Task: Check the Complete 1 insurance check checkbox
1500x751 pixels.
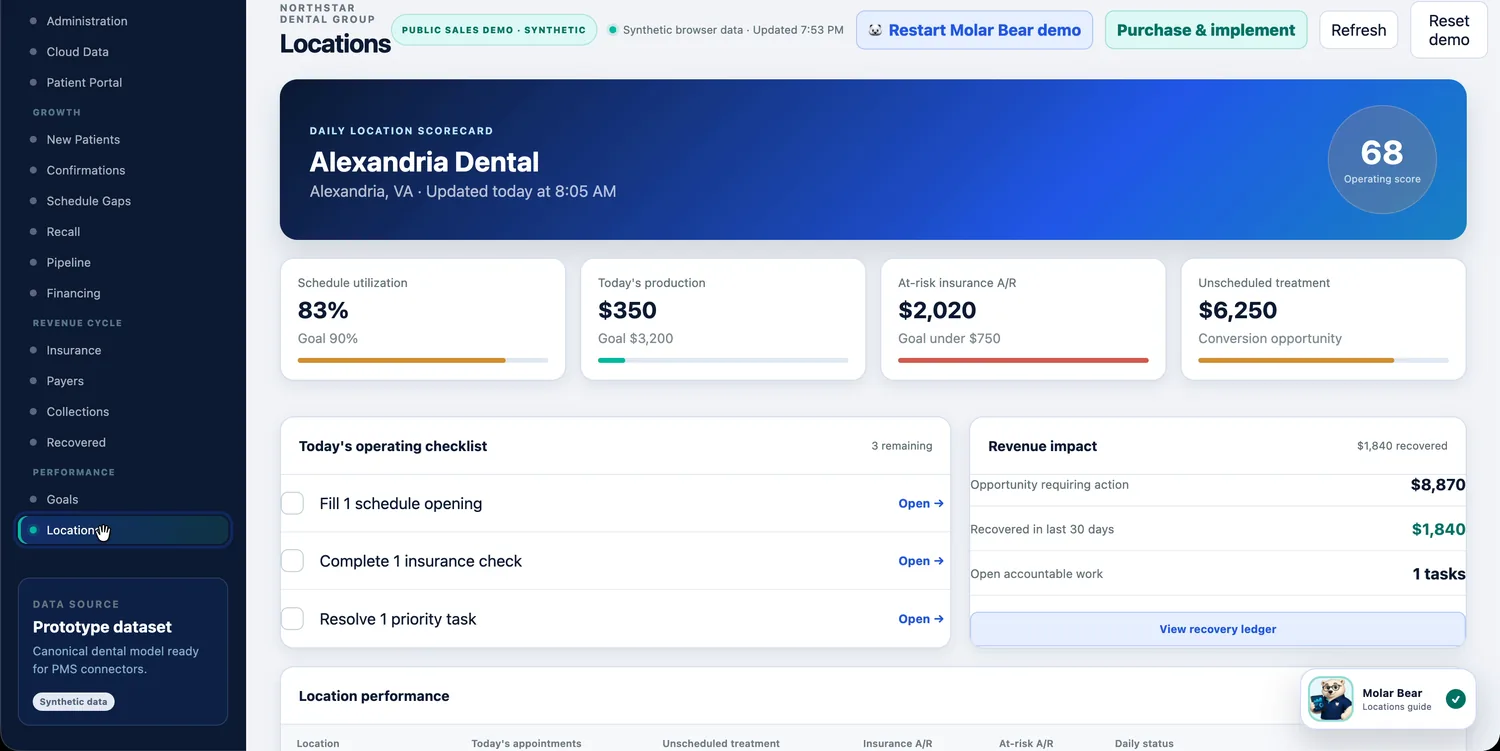Action: click(x=292, y=561)
